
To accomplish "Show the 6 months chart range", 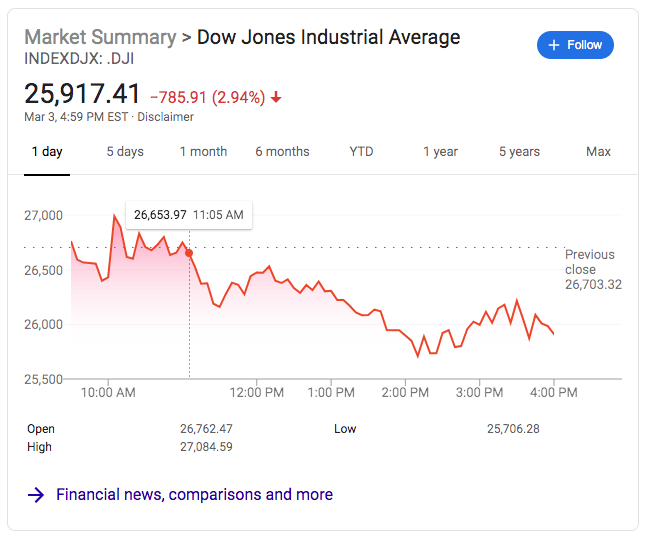I will [282, 152].
